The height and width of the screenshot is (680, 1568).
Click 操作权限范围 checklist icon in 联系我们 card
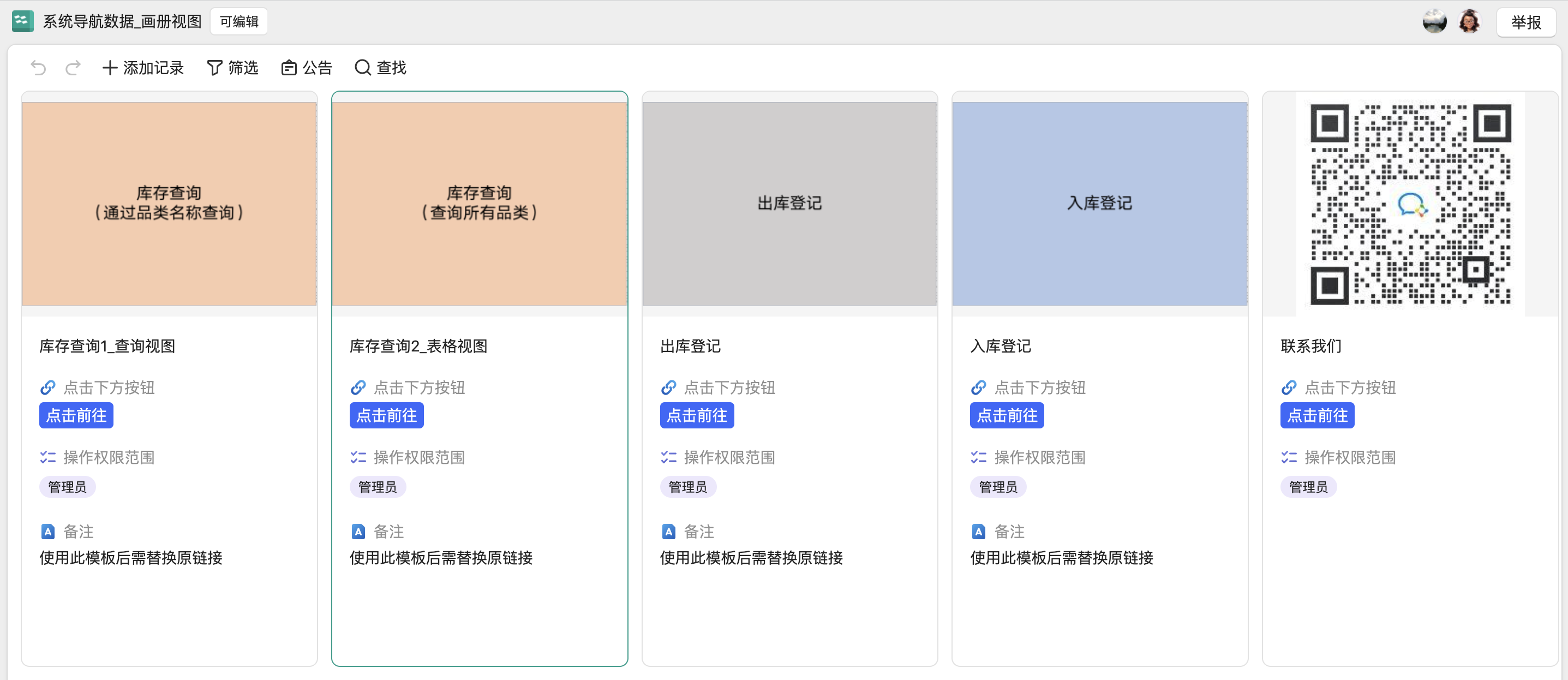pyautogui.click(x=1289, y=457)
